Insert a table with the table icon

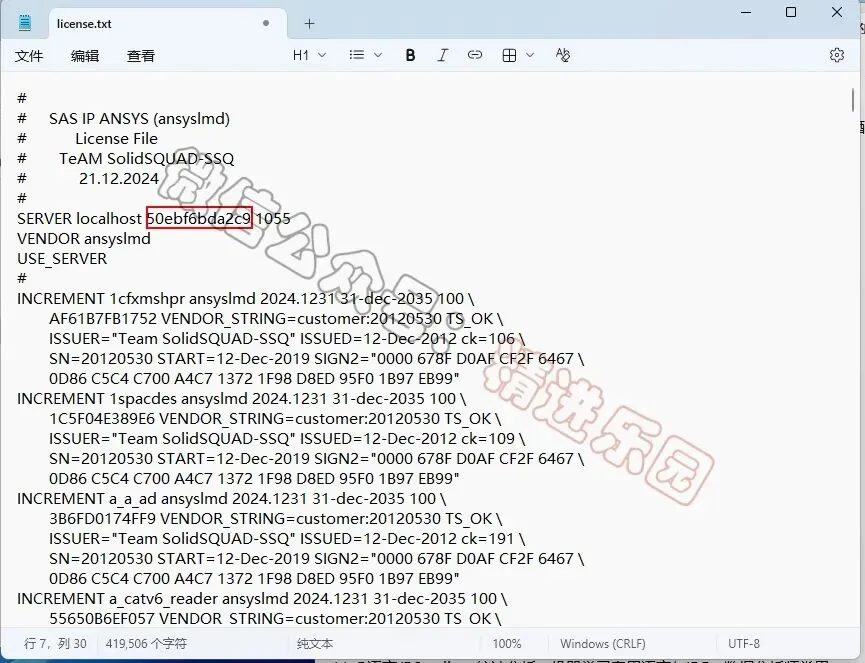[509, 55]
